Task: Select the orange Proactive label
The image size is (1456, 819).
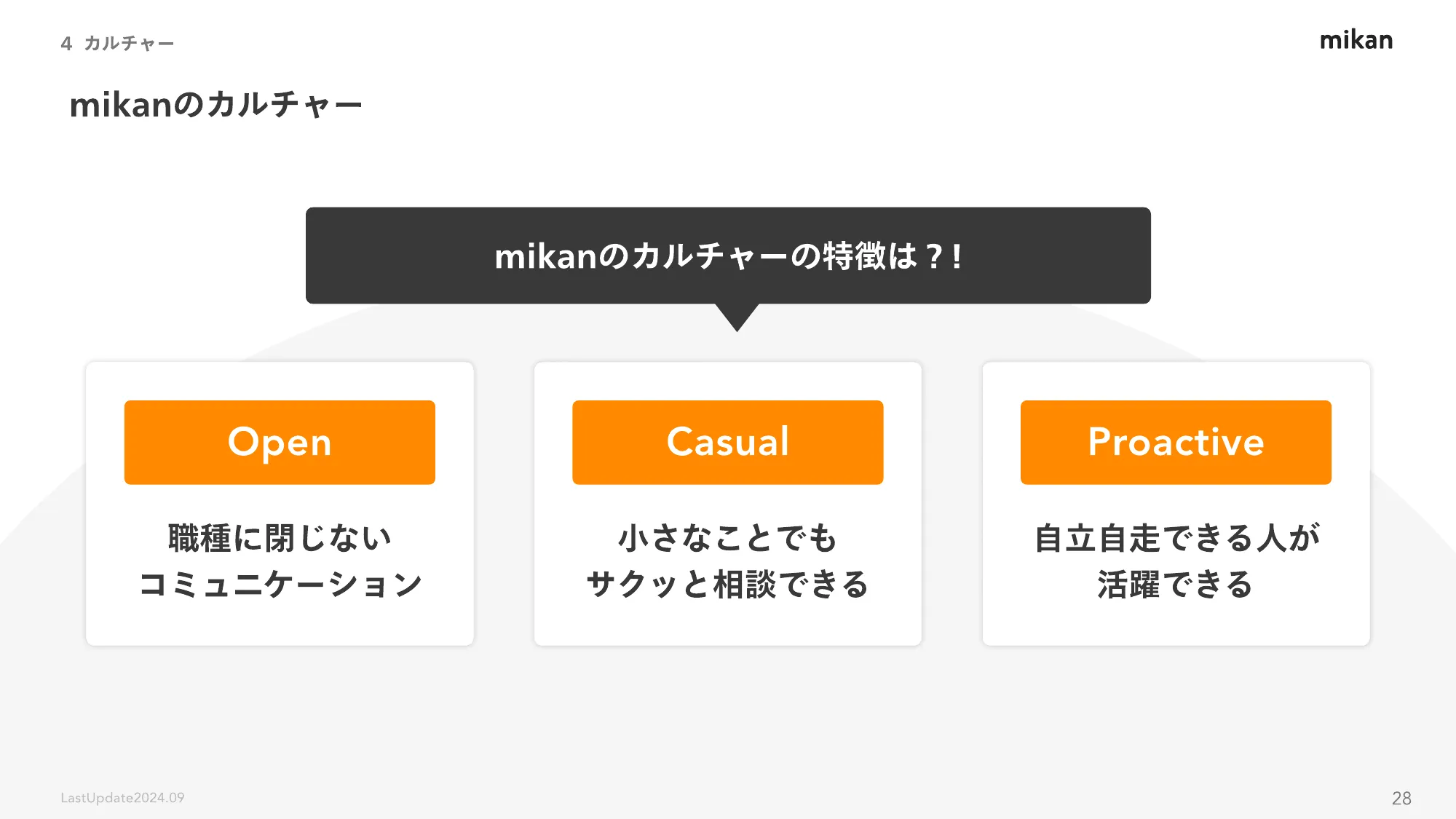Action: click(1176, 442)
